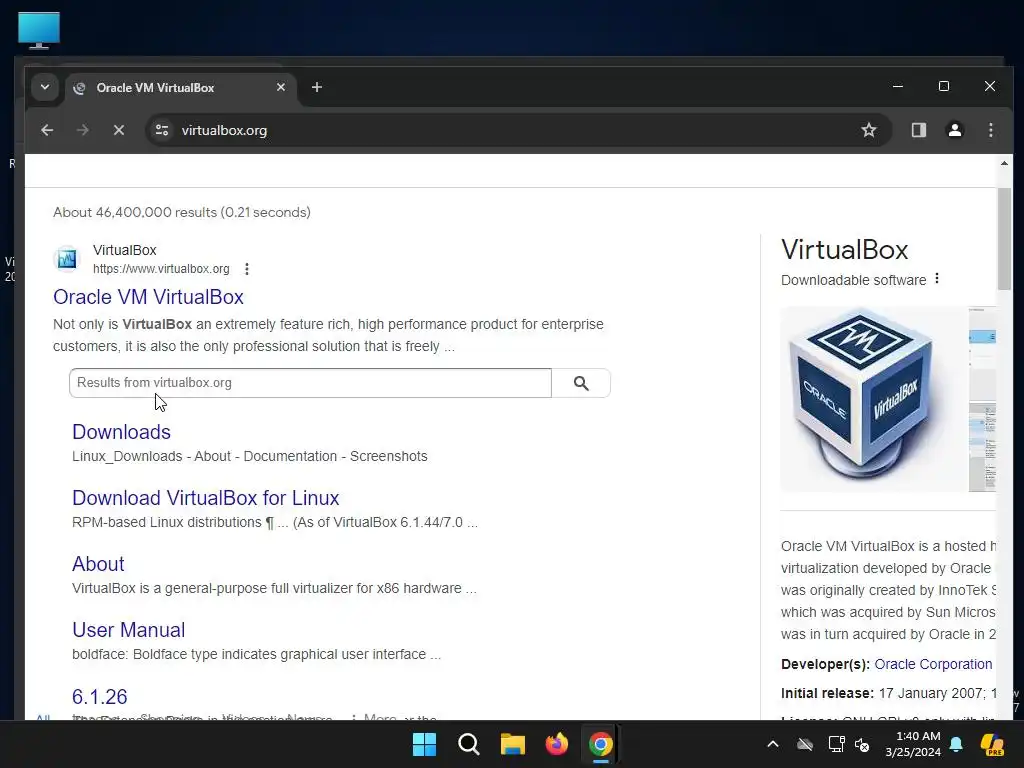
Task: Open the Chrome three-dot menu
Action: click(x=991, y=130)
